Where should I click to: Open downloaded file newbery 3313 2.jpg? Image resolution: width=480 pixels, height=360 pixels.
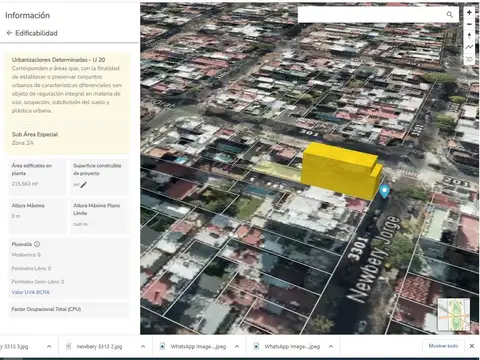99,347
